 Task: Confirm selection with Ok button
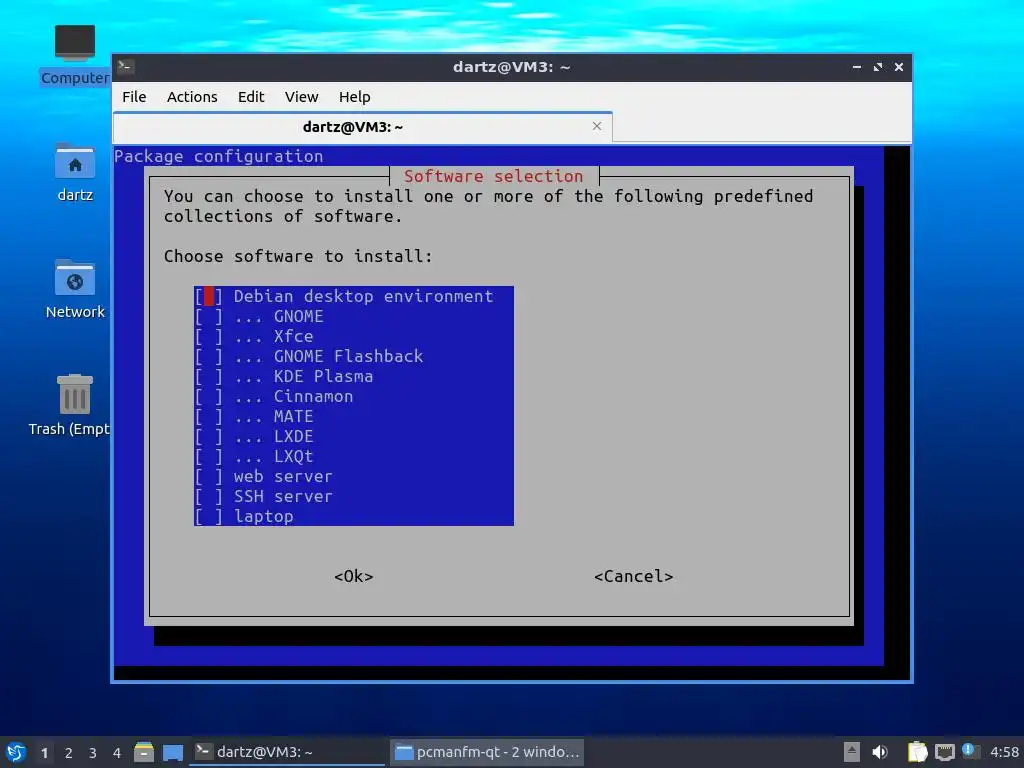(x=353, y=576)
